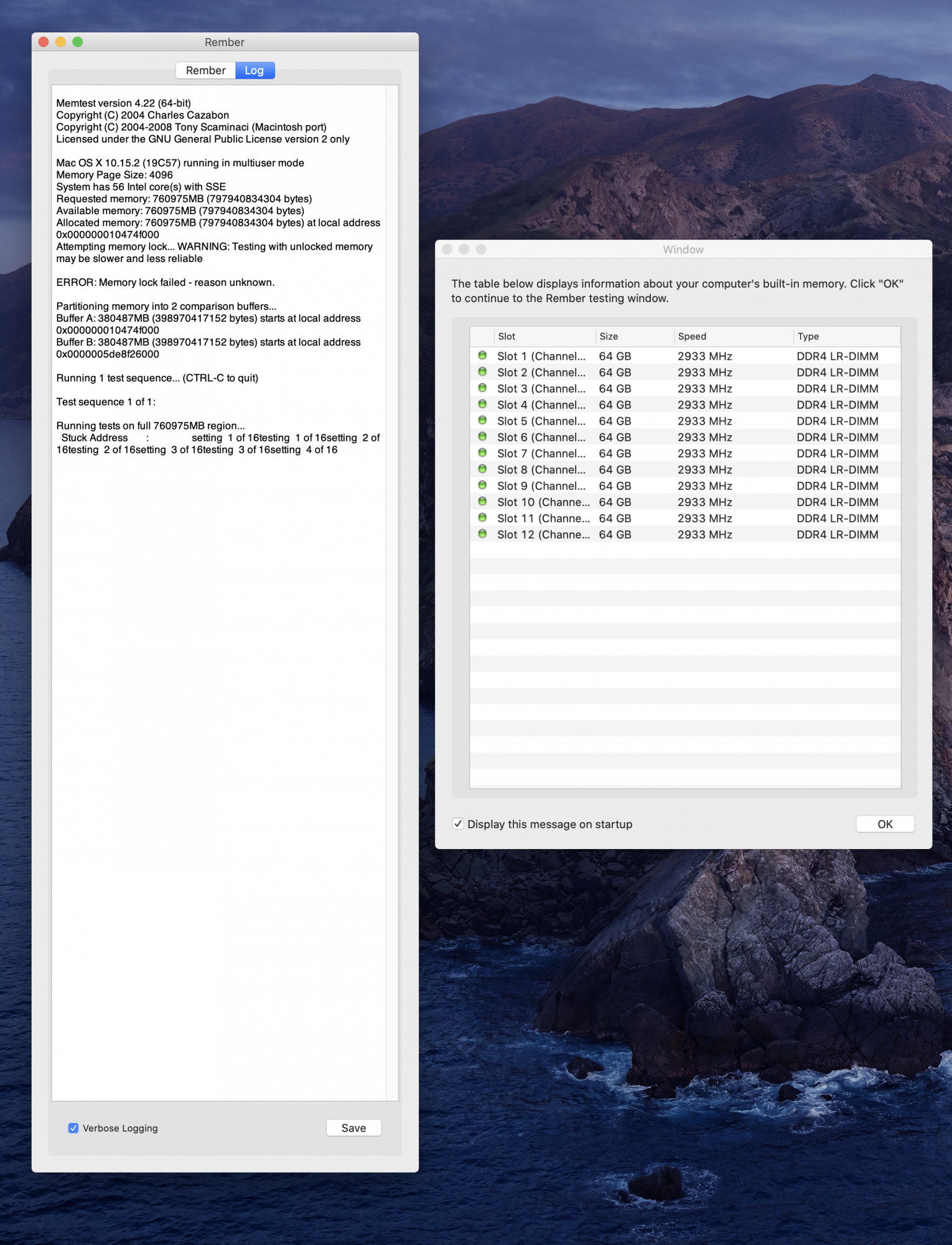Click the Size column header
The height and width of the screenshot is (1245, 952).
click(635, 336)
